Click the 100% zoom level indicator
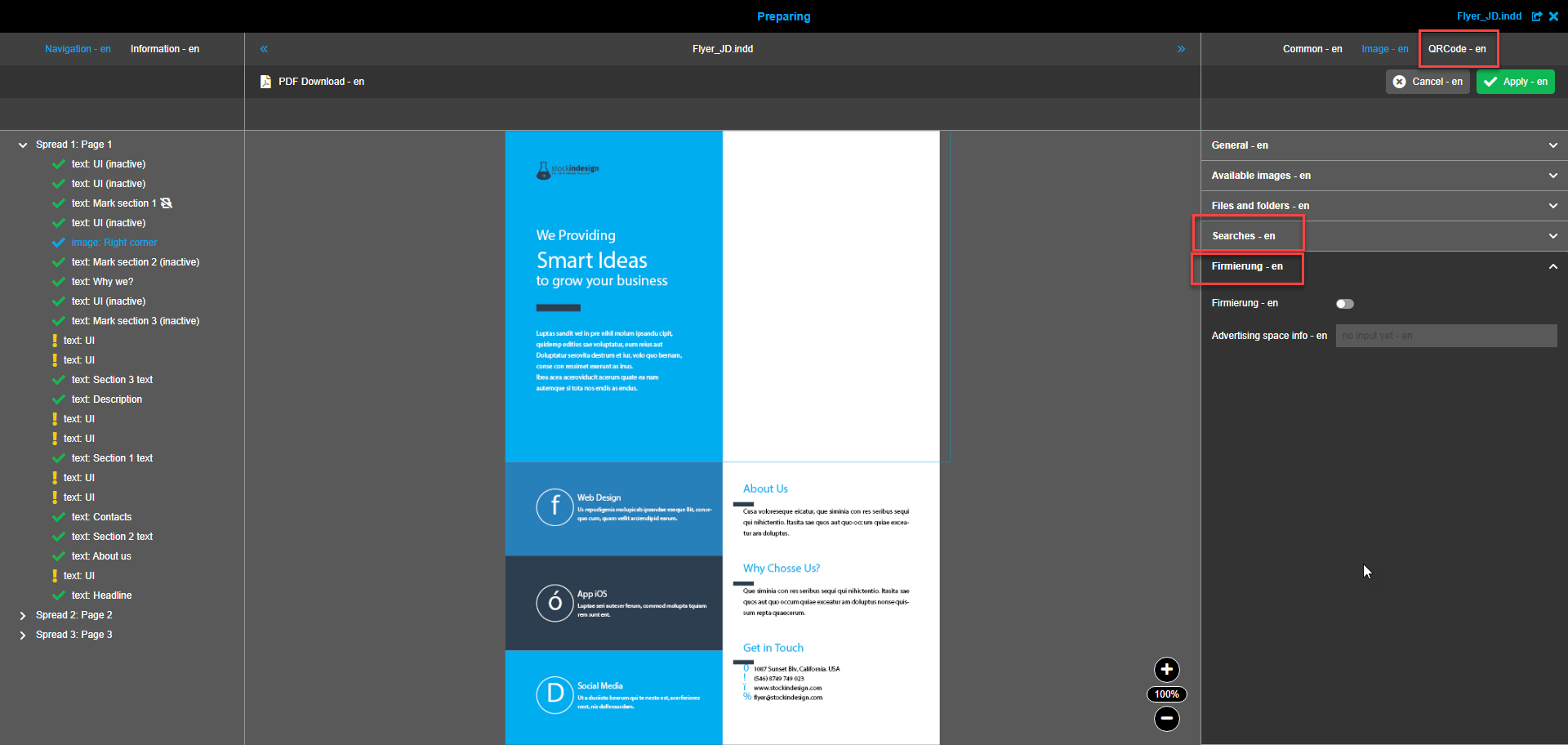Image resolution: width=1568 pixels, height=745 pixels. click(x=1166, y=694)
